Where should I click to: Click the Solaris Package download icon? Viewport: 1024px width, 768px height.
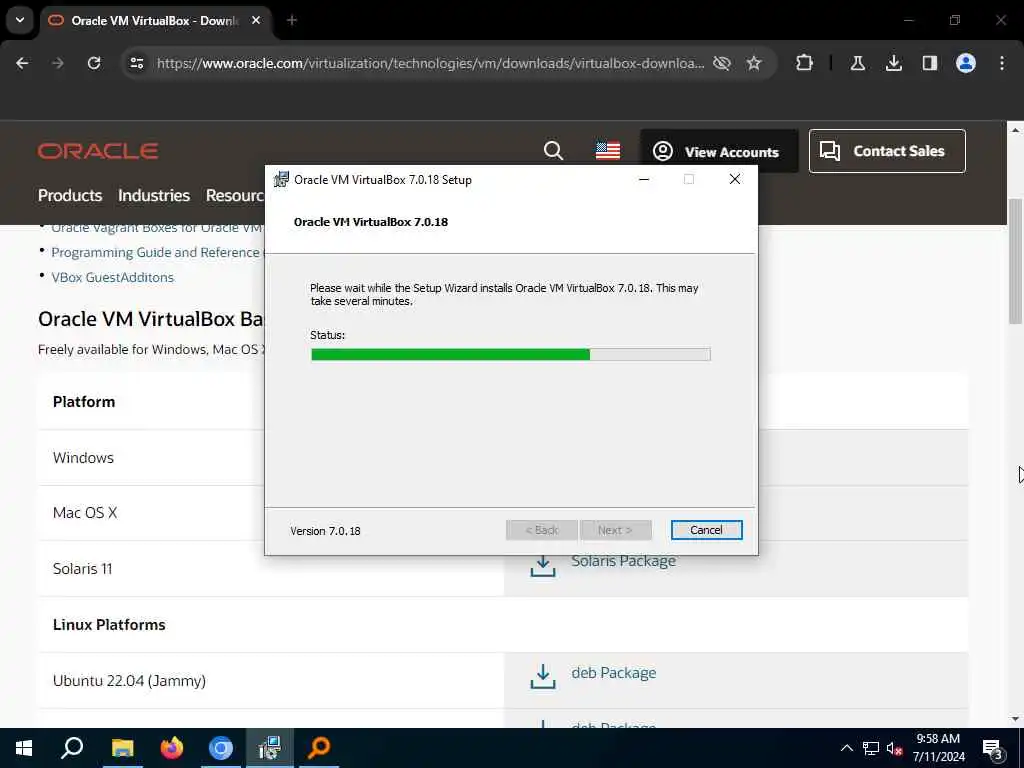coord(543,566)
